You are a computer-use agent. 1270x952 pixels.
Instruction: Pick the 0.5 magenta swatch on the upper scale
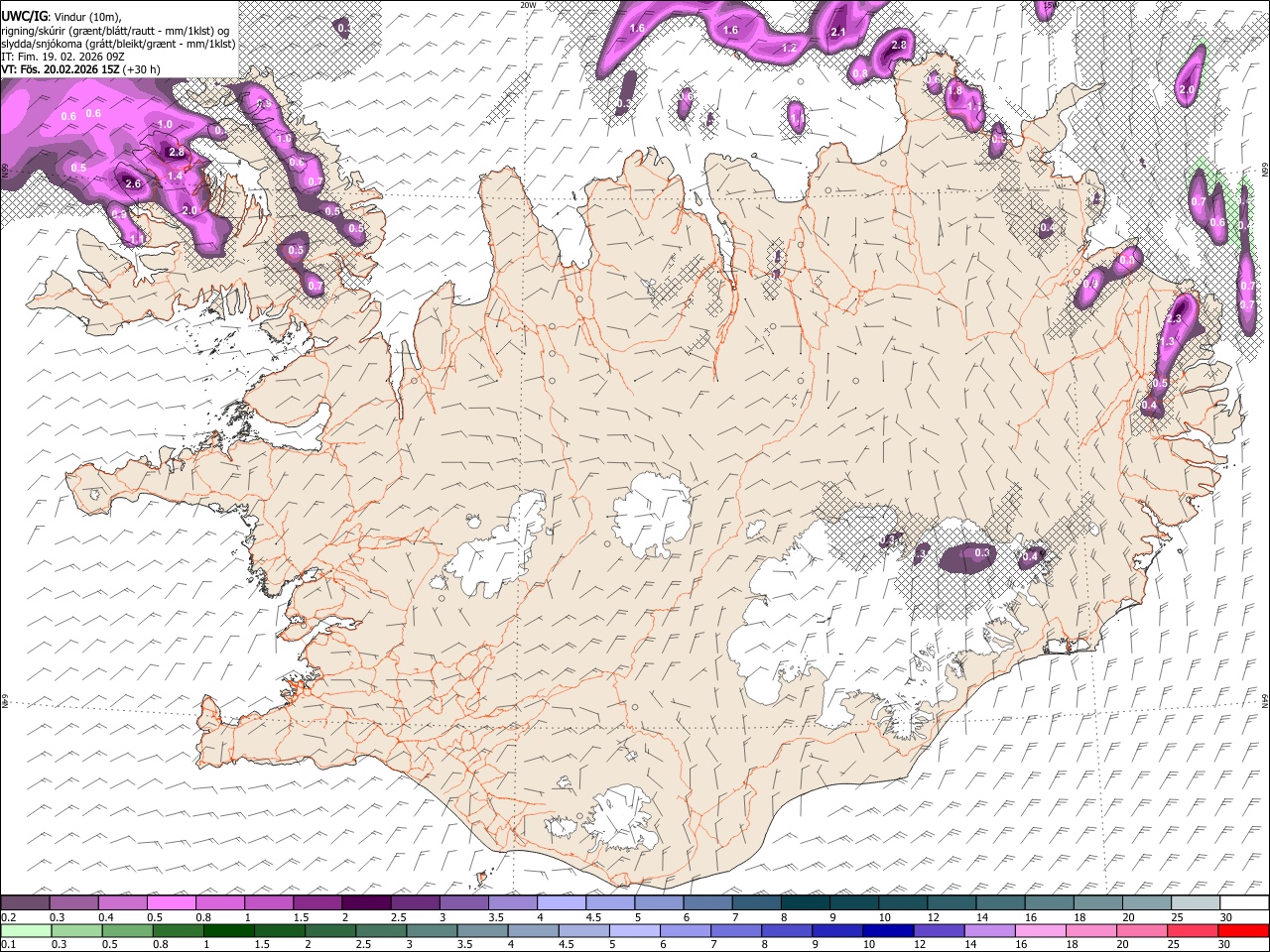(171, 903)
